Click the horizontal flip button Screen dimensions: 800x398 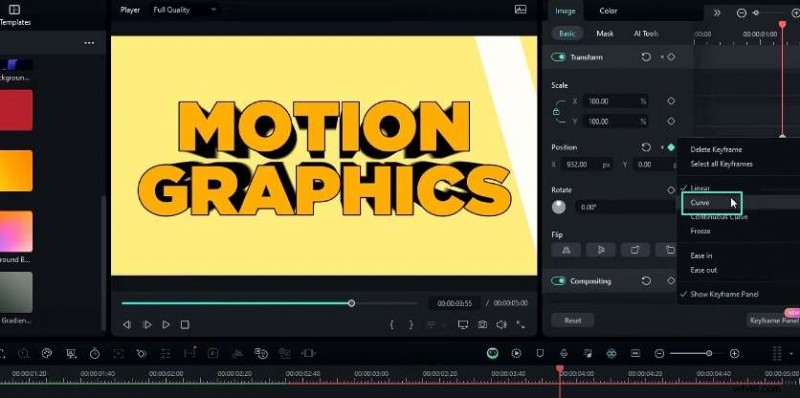(566, 250)
